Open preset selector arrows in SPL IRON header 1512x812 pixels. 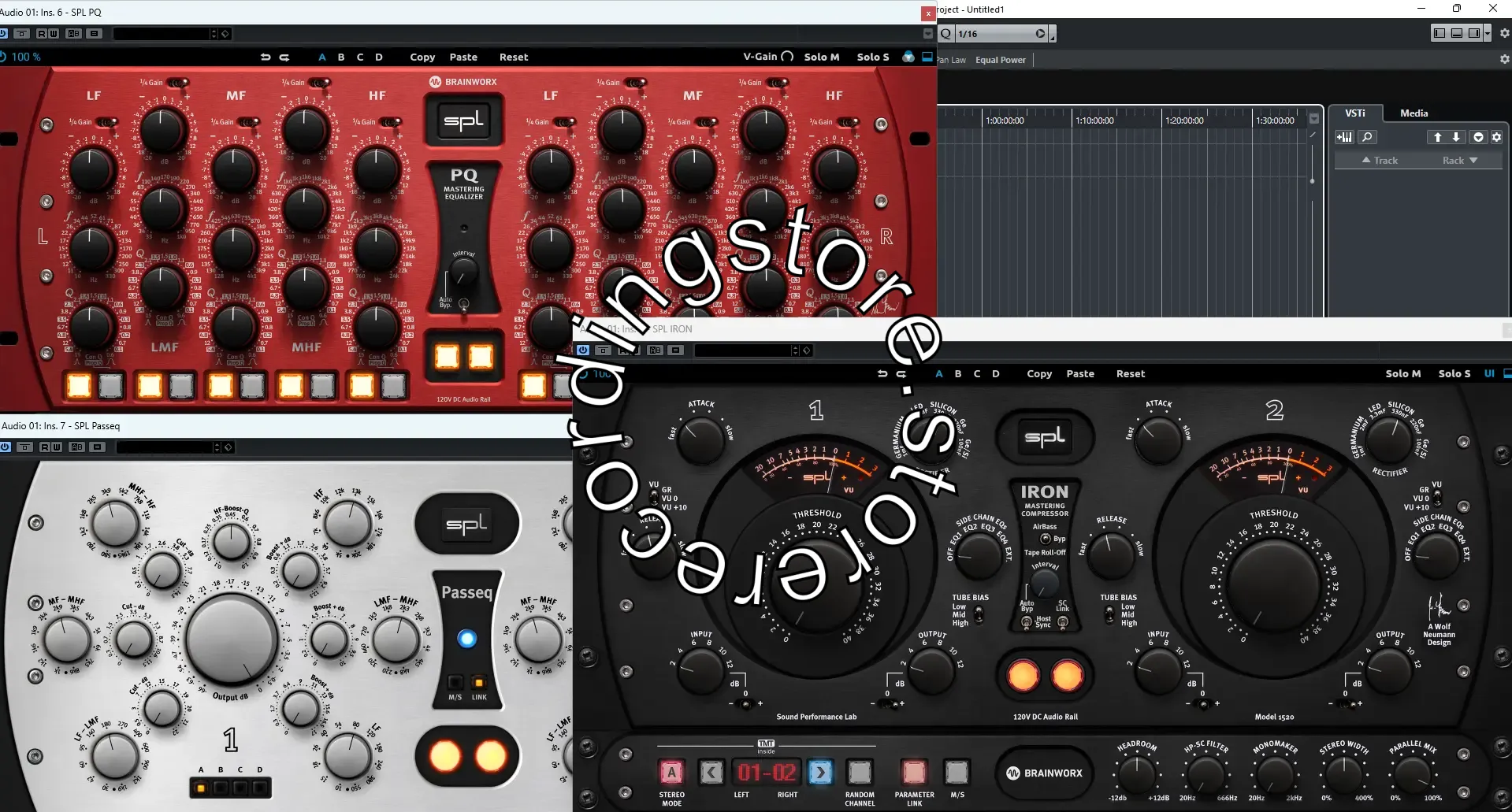[795, 350]
